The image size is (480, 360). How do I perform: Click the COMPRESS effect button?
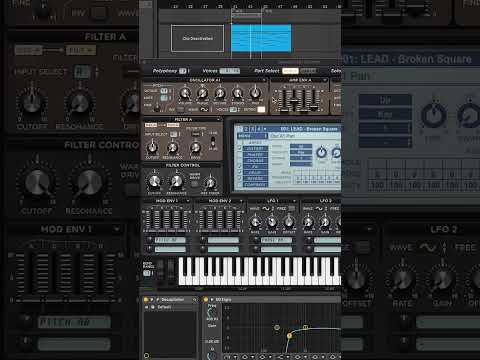point(255,185)
